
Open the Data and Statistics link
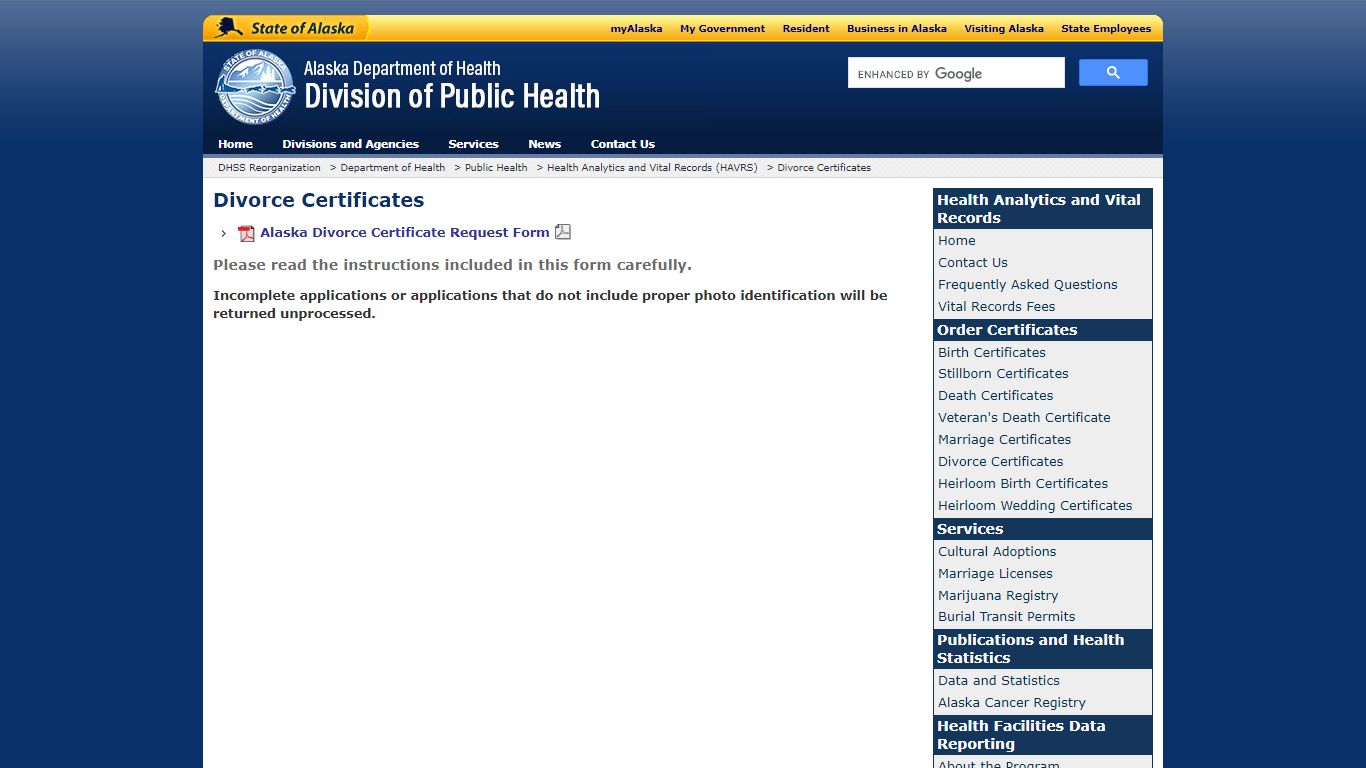point(999,681)
